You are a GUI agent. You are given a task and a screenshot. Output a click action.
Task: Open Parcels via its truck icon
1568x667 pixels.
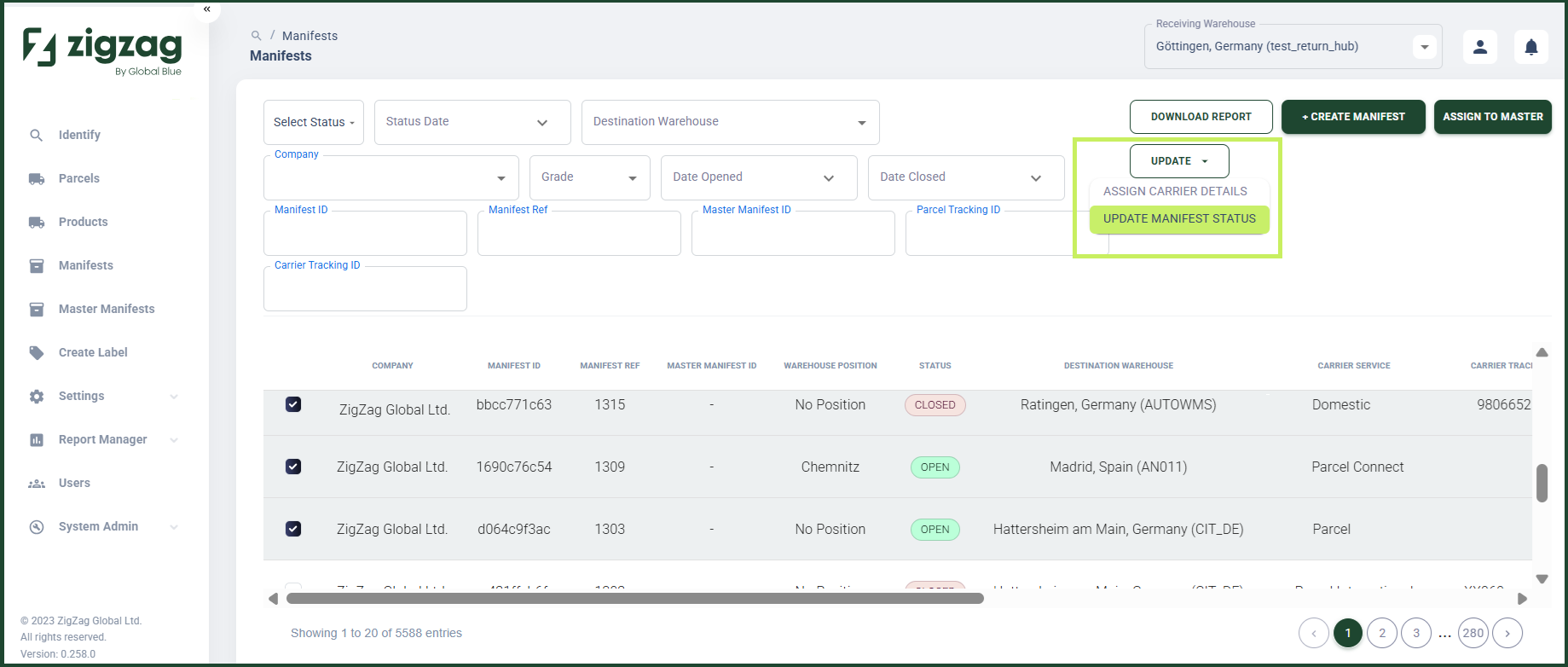[x=37, y=178]
